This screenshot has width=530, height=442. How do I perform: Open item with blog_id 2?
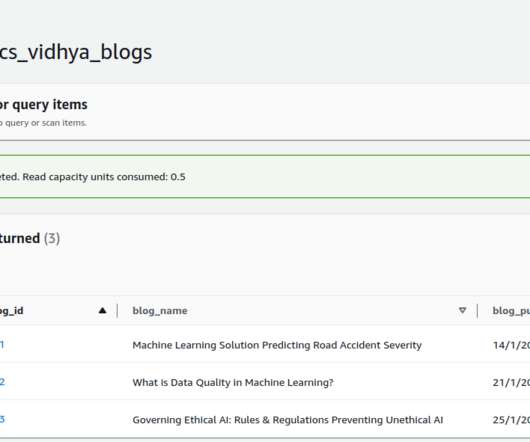click(2, 382)
